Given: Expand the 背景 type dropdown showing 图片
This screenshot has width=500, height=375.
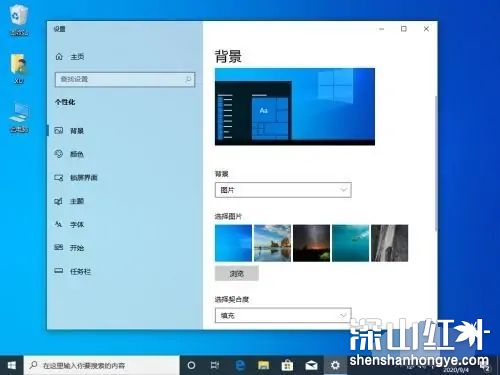Looking at the screenshot, I should point(283,190).
